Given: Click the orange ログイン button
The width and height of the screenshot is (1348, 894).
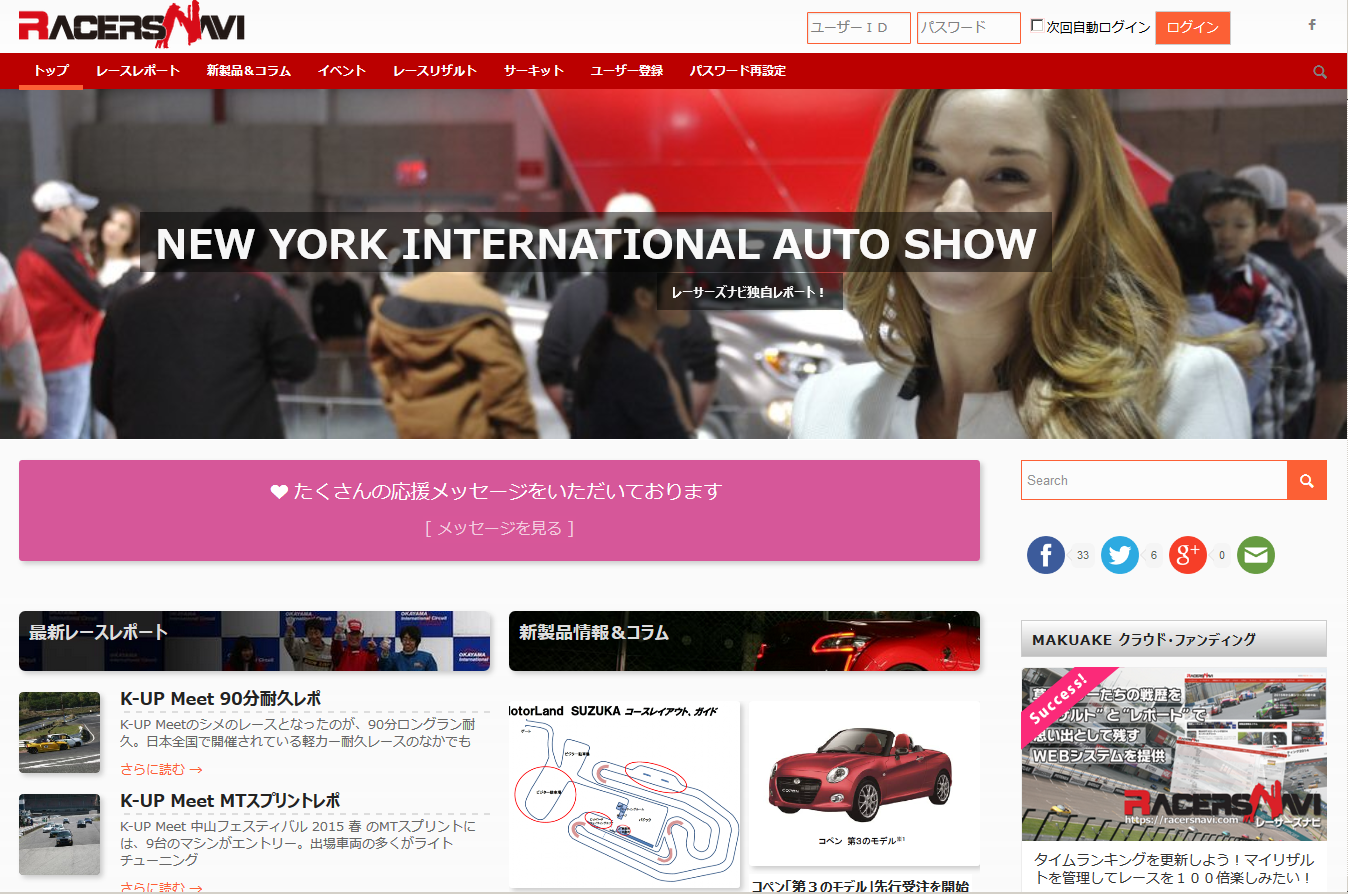Looking at the screenshot, I should click(x=1192, y=28).
